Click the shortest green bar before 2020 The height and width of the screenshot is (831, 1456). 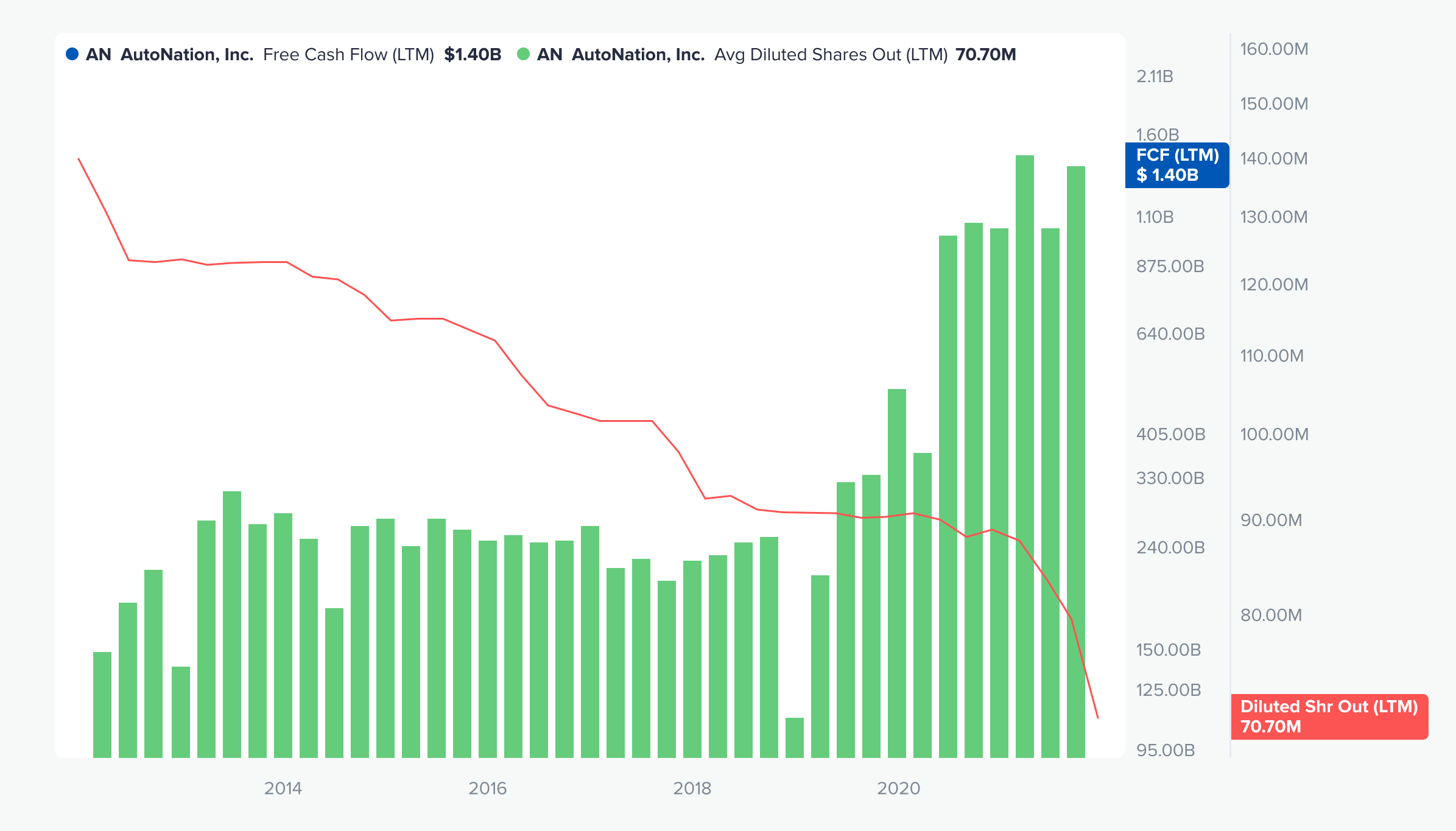pyautogui.click(x=795, y=738)
